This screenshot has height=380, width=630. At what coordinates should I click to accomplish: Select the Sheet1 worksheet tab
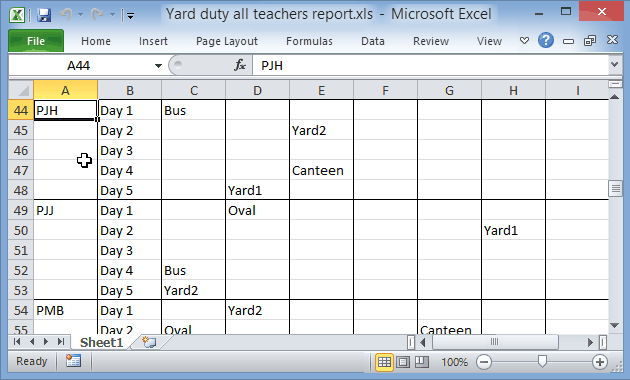(x=101, y=342)
